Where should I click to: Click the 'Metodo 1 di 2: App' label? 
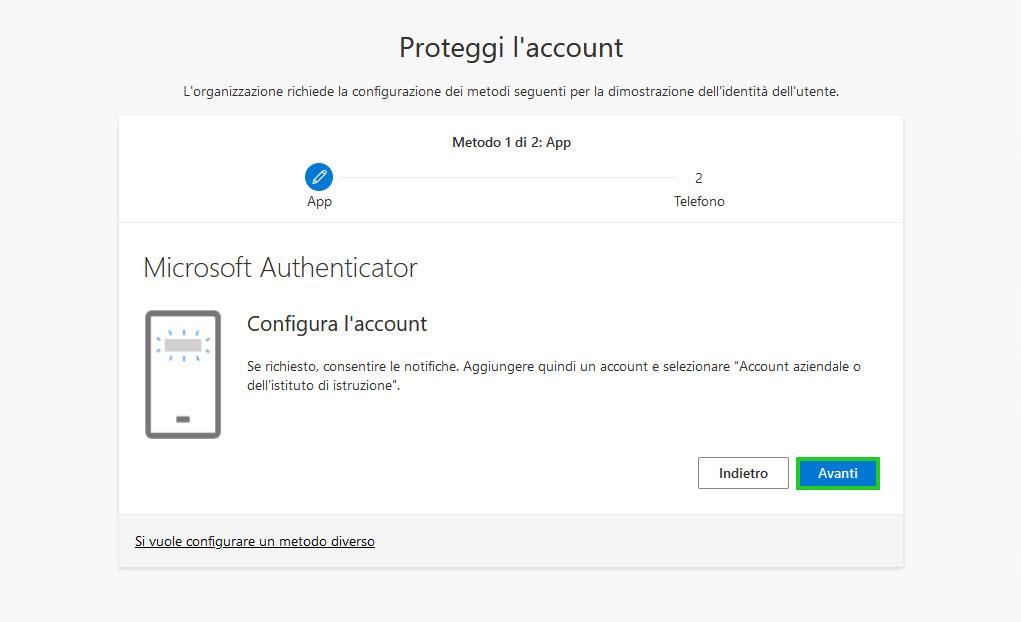[x=511, y=142]
